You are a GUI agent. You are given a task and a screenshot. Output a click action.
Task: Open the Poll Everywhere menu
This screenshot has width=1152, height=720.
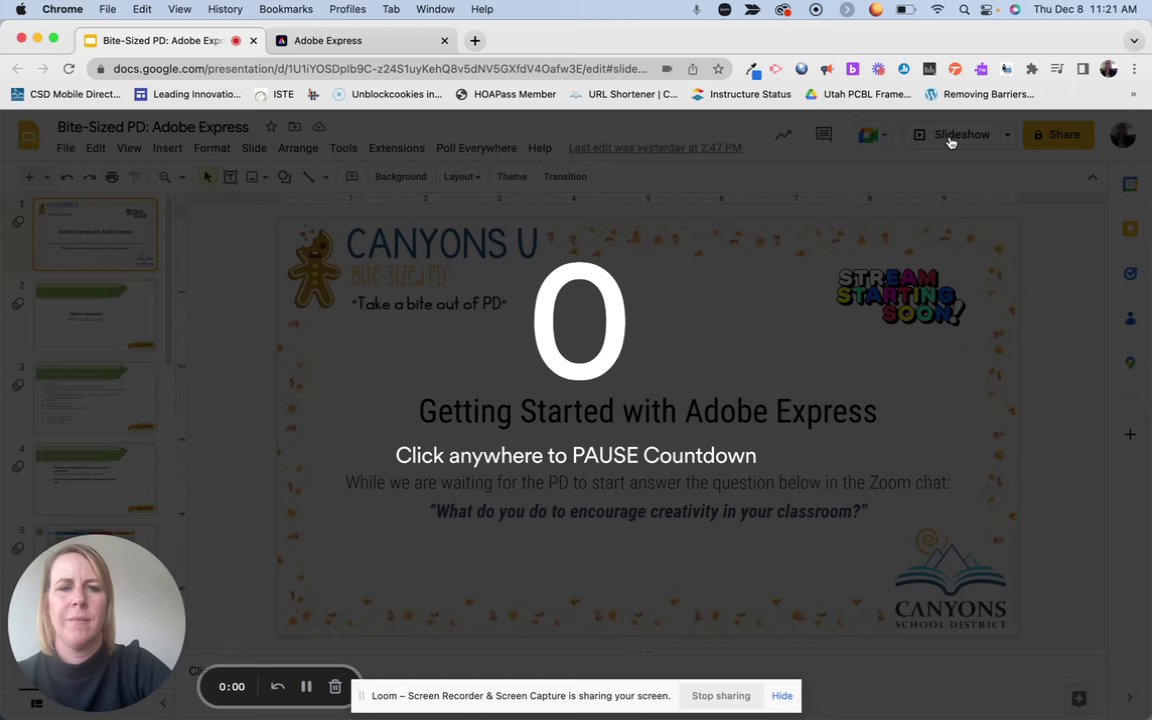[476, 148]
